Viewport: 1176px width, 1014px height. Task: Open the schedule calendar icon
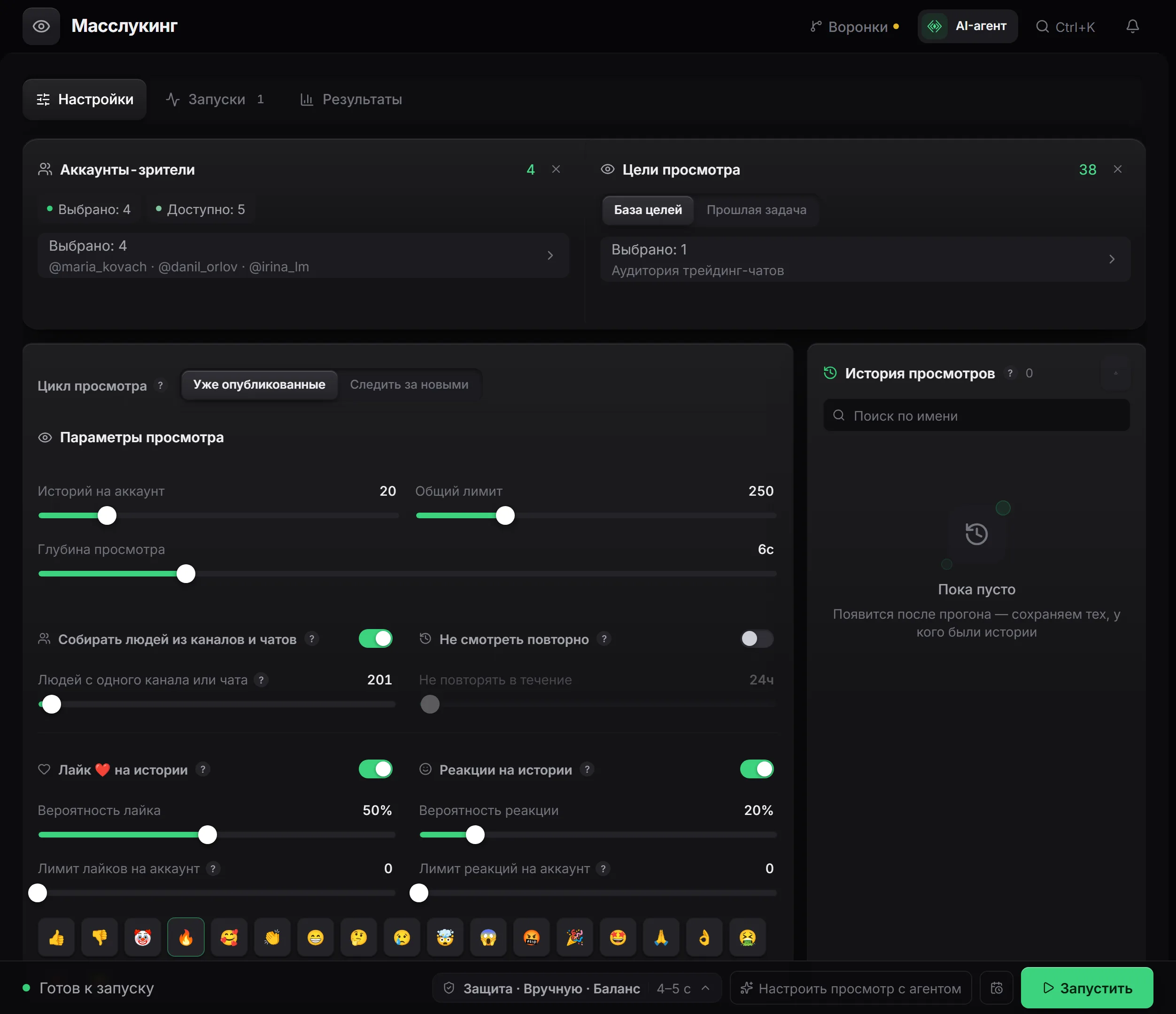pyautogui.click(x=997, y=988)
